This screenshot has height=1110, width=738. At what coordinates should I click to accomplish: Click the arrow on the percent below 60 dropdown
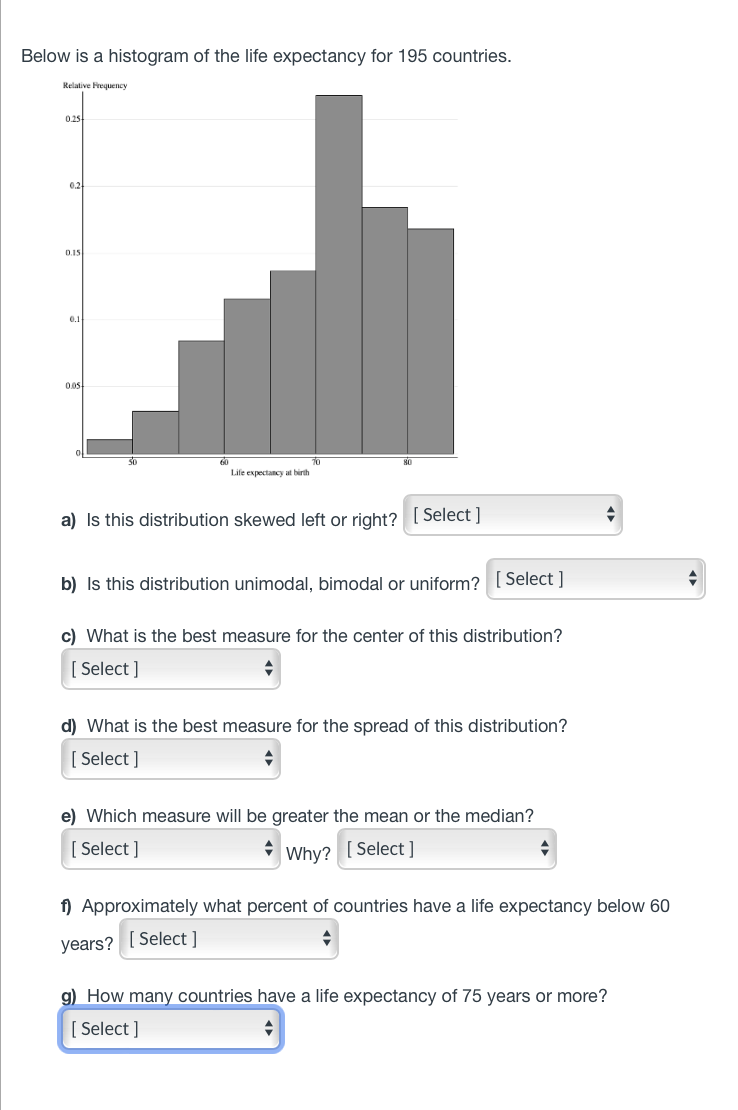(x=327, y=938)
